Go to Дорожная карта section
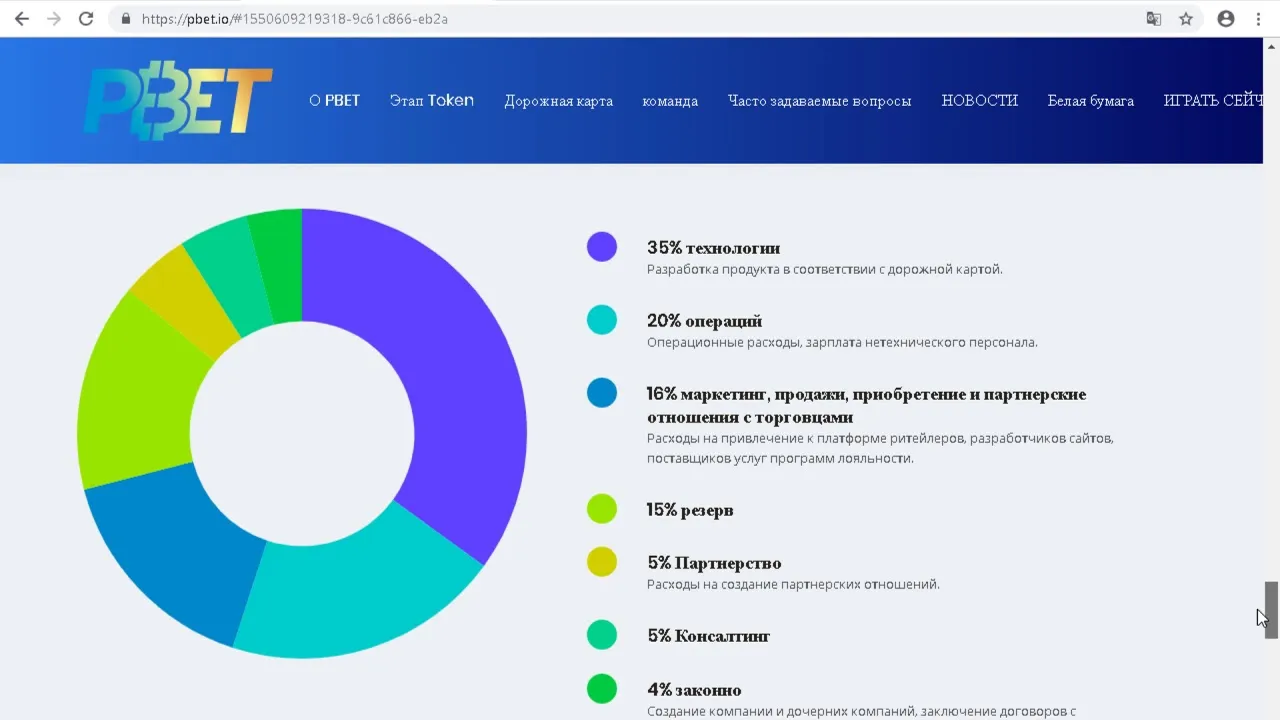 (558, 101)
